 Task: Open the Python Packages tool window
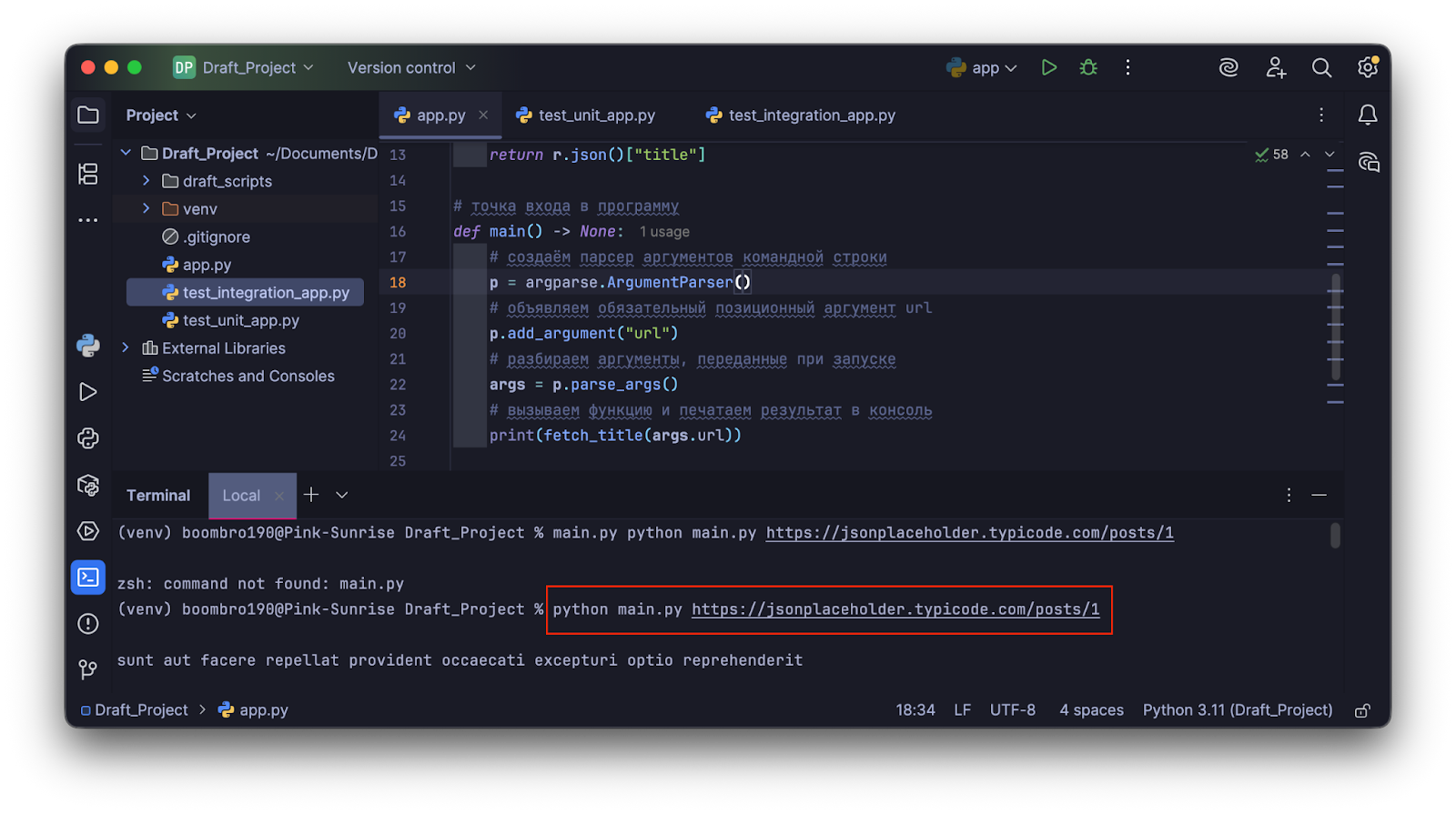point(88,486)
